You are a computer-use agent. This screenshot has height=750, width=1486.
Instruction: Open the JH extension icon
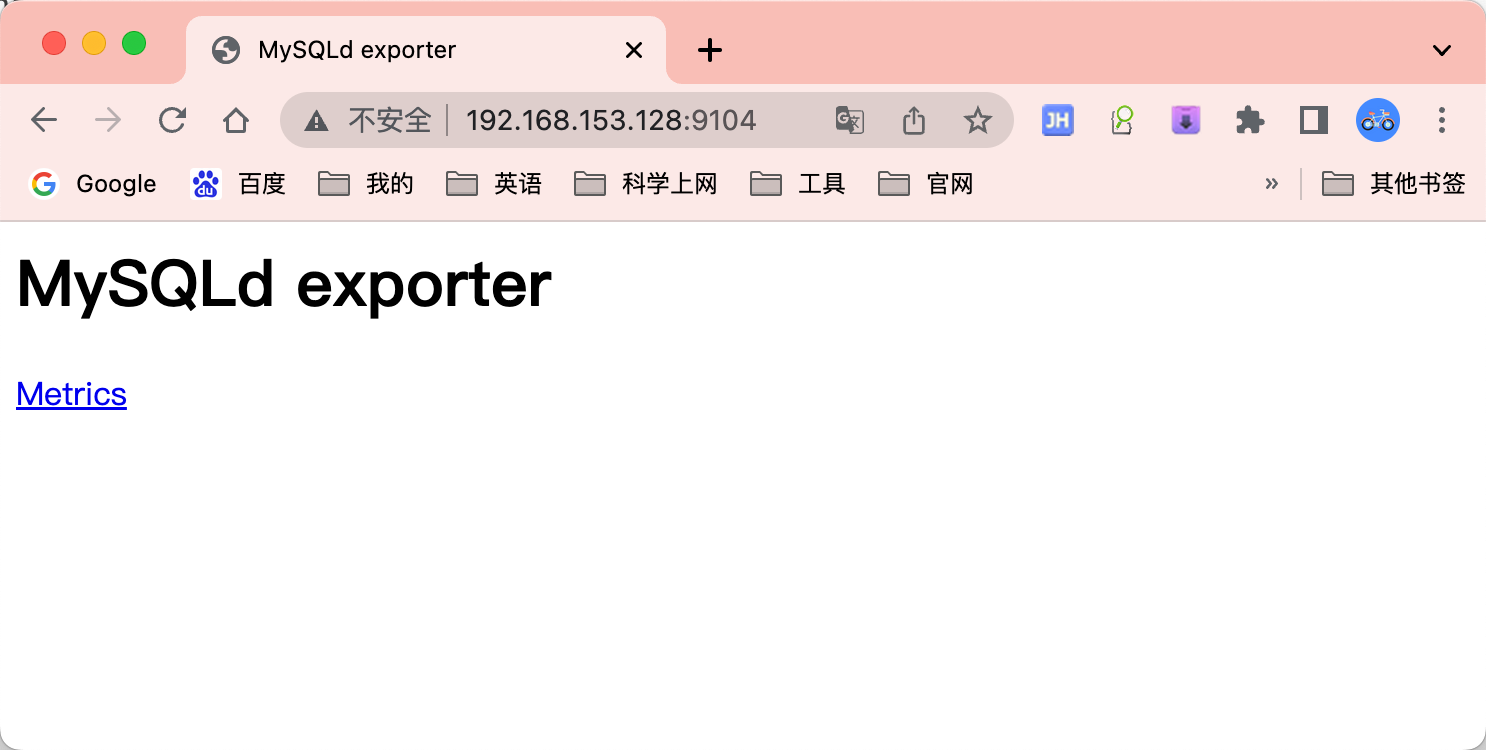click(x=1058, y=121)
